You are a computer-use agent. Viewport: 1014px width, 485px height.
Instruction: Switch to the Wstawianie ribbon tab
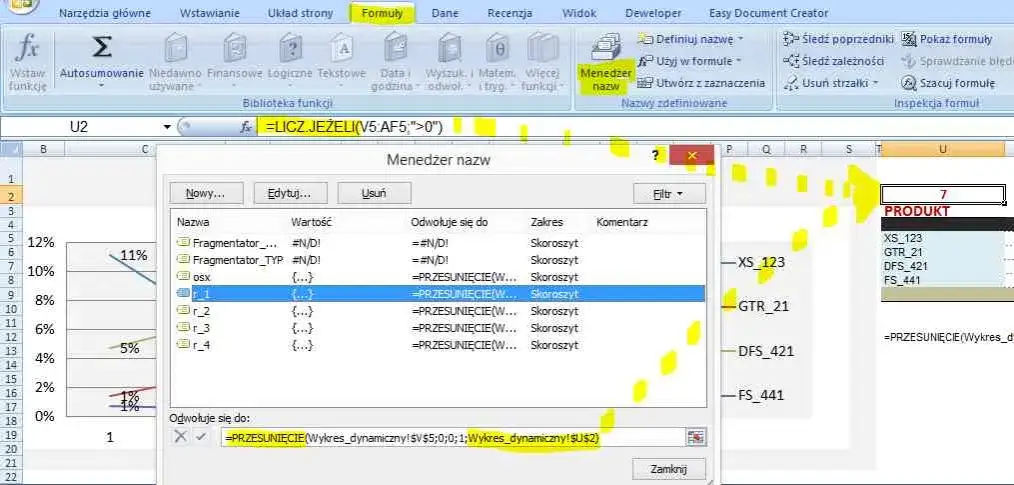[210, 13]
